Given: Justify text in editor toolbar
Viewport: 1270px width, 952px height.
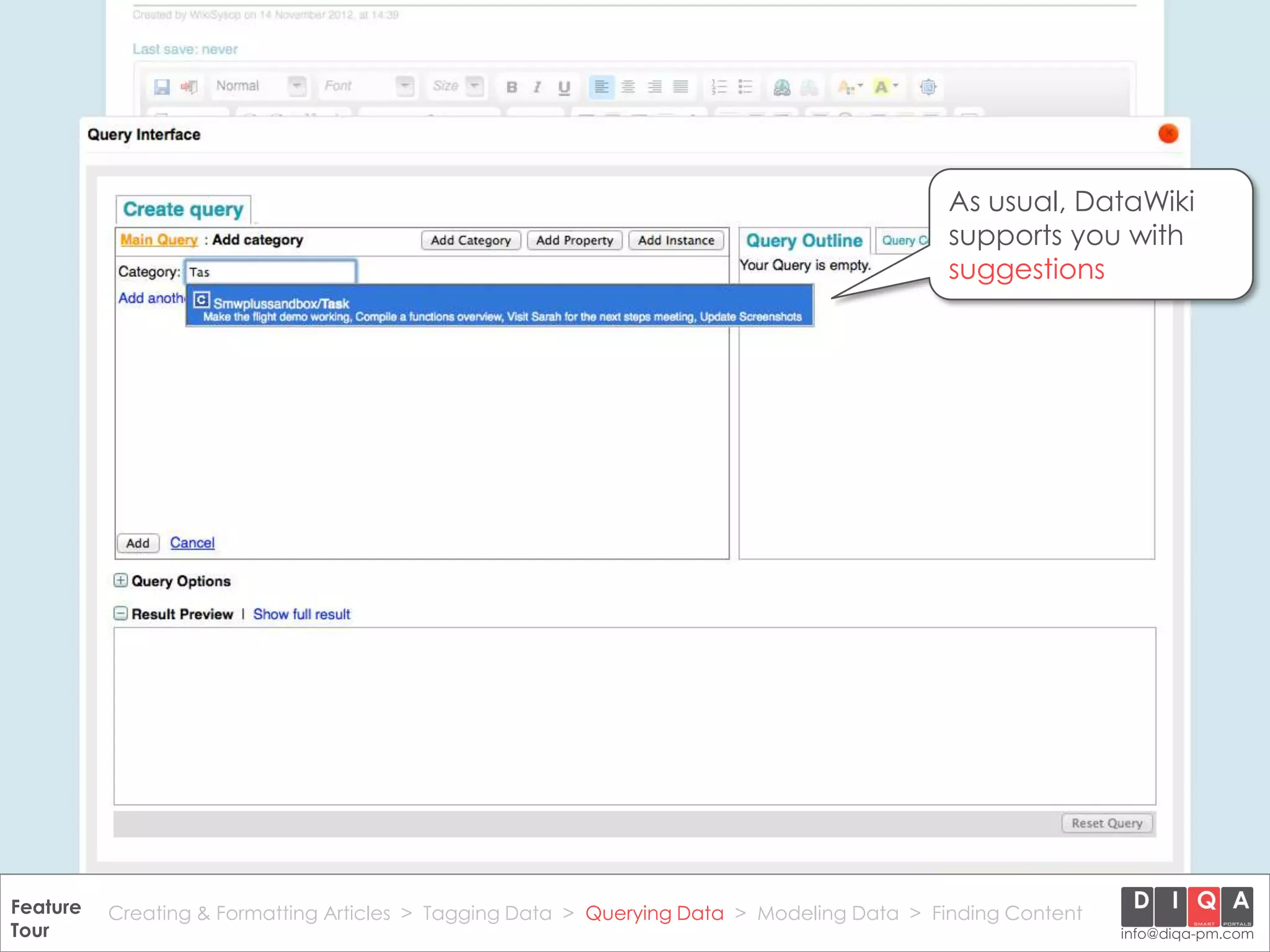Looking at the screenshot, I should tap(680, 87).
